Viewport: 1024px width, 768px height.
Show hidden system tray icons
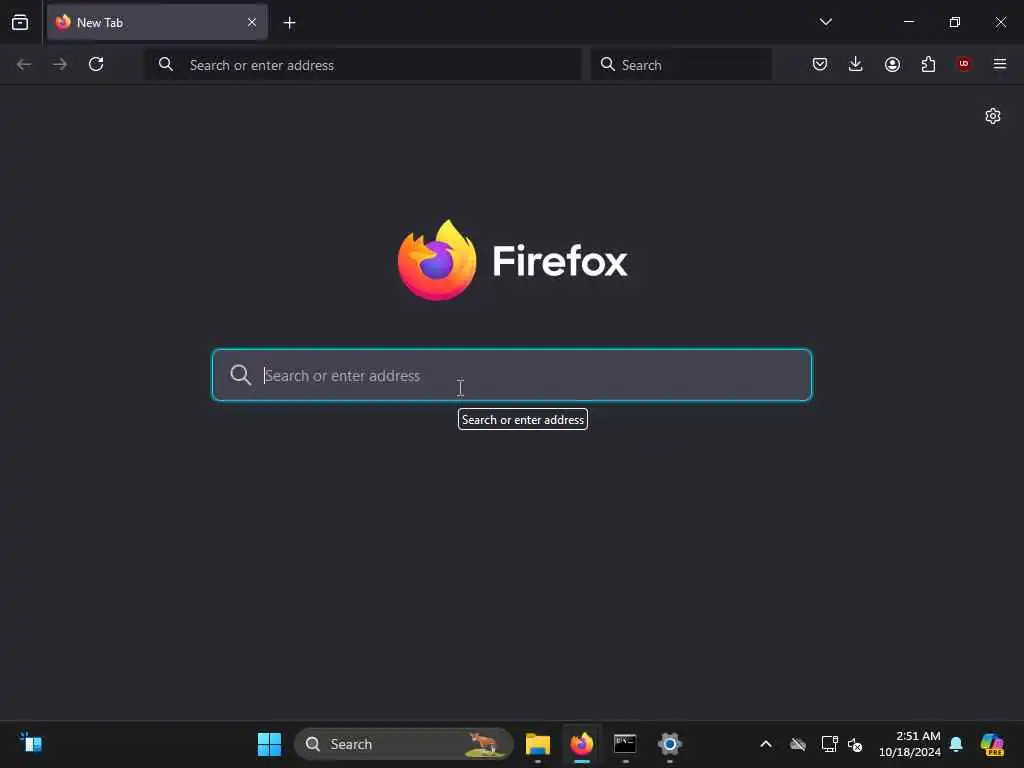(766, 744)
